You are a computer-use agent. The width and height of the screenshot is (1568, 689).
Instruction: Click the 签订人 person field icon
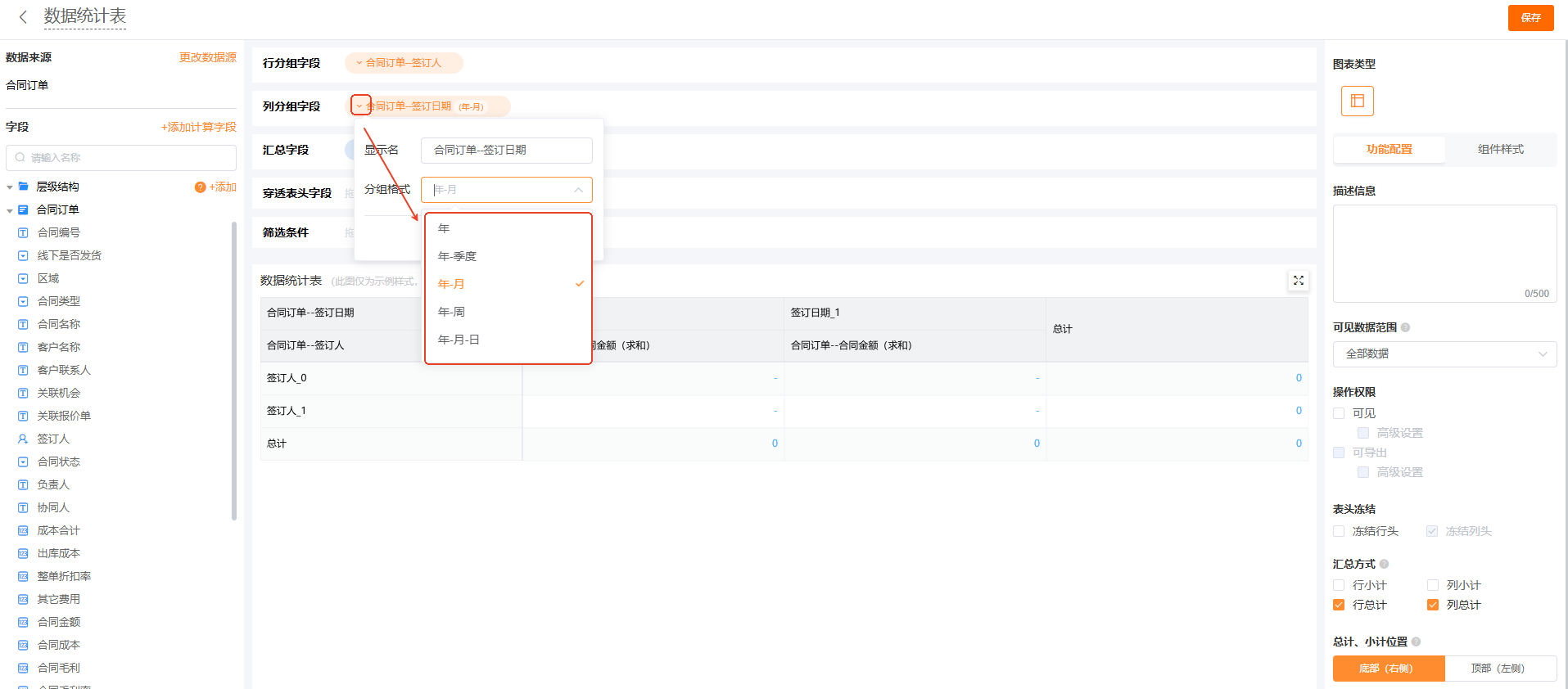click(x=23, y=439)
